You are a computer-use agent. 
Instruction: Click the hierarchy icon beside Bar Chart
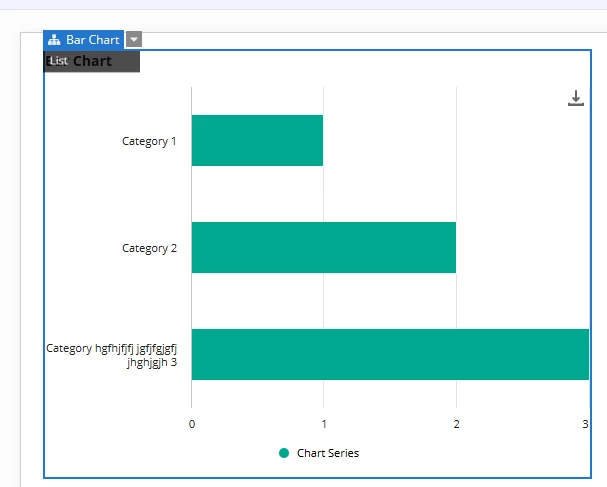coord(54,40)
